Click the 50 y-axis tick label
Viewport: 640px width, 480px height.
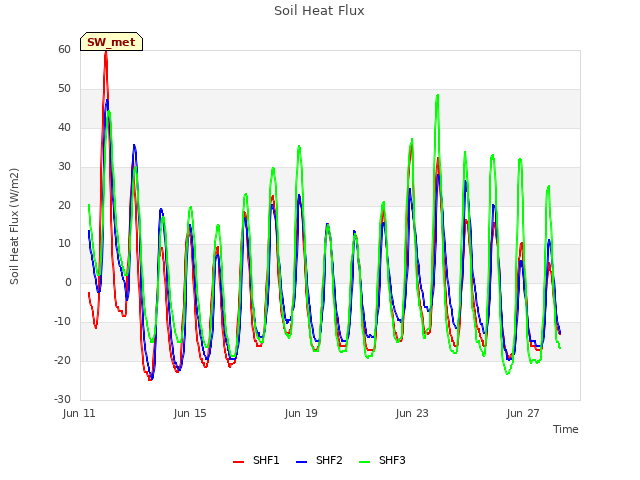(x=64, y=89)
